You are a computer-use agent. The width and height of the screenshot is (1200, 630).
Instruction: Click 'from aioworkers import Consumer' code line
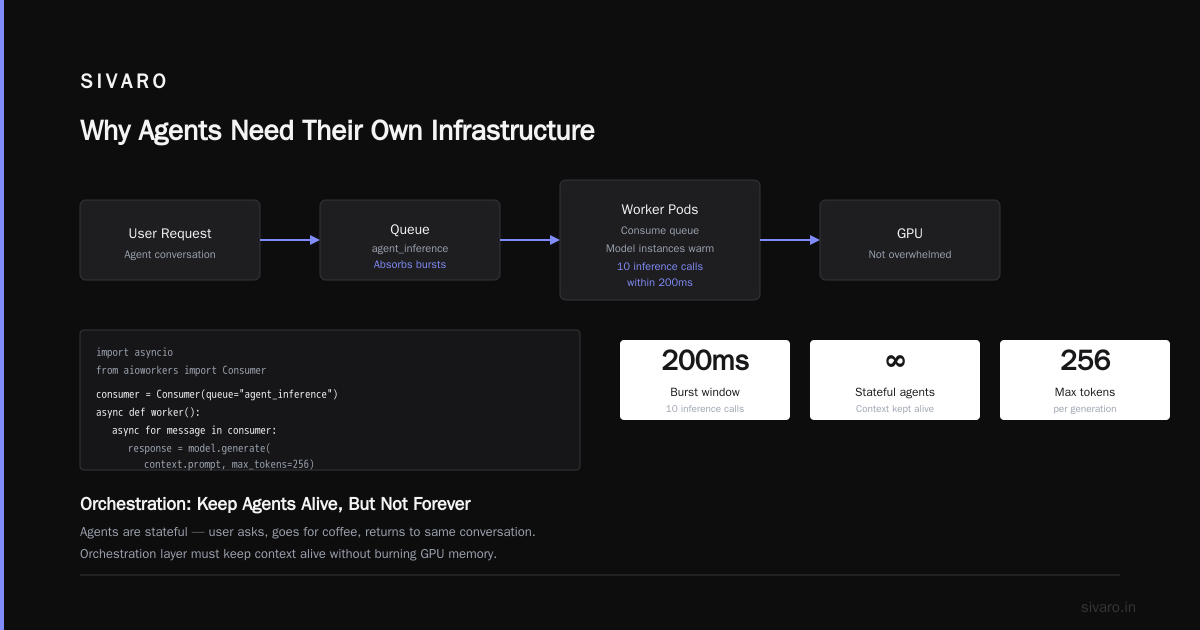click(x=181, y=370)
